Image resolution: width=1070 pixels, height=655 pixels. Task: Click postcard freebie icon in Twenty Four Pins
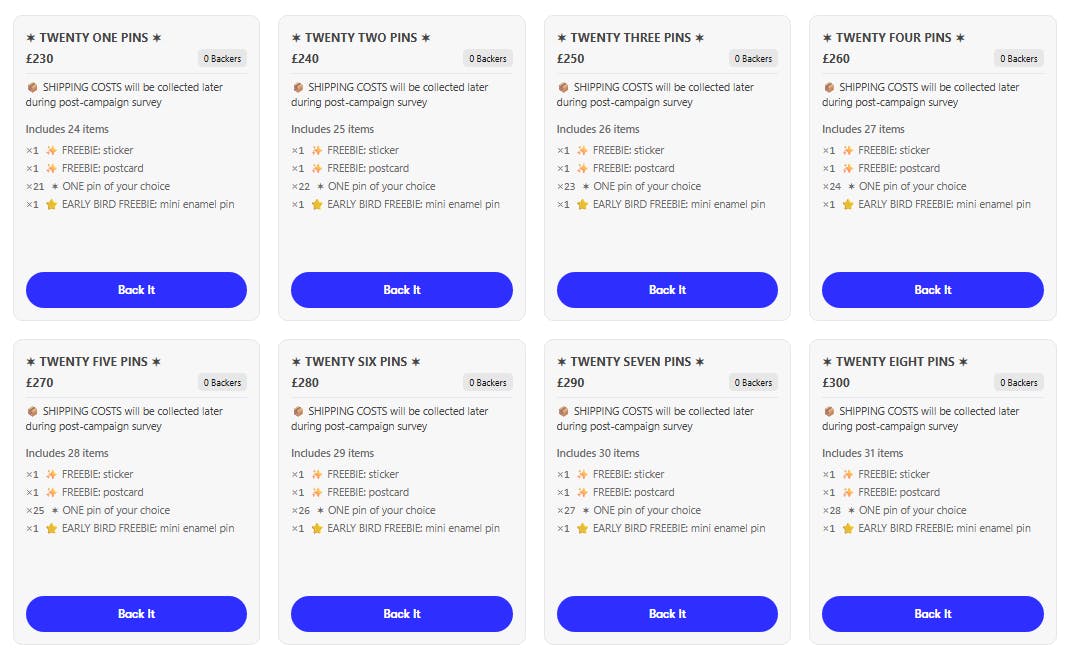click(848, 168)
